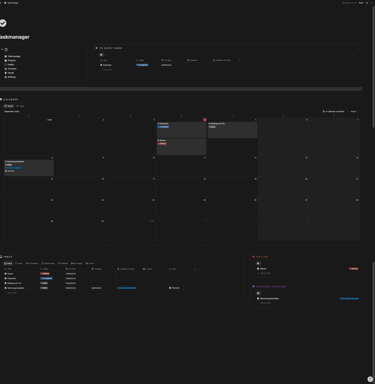Open Rechnung bezahlen in Deadline Overview
Image resolution: width=375 pixels, height=384 pixels.
click(x=268, y=298)
